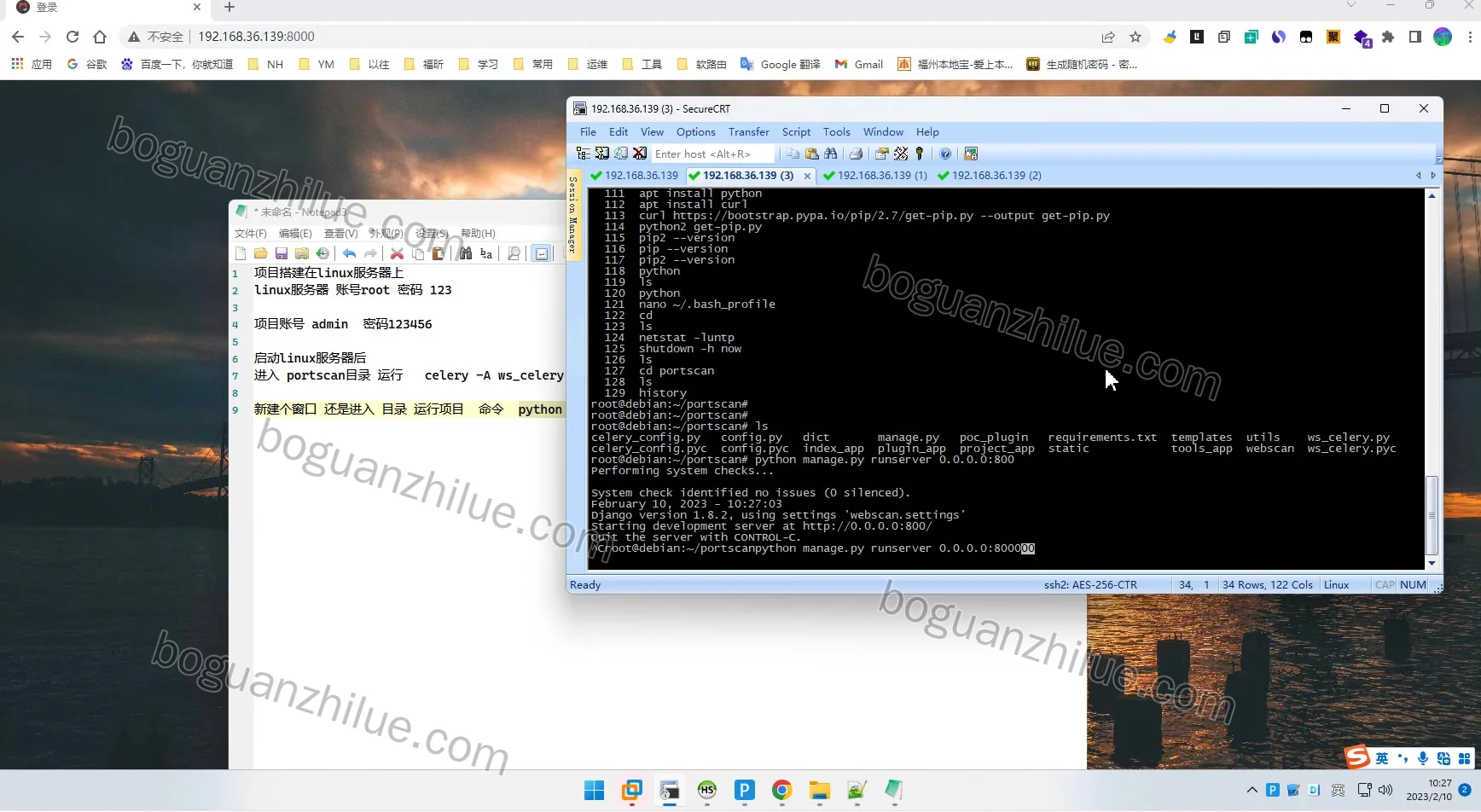Image resolution: width=1481 pixels, height=812 pixels.
Task: Open Windows Start button on the taskbar
Action: pyautogui.click(x=595, y=791)
